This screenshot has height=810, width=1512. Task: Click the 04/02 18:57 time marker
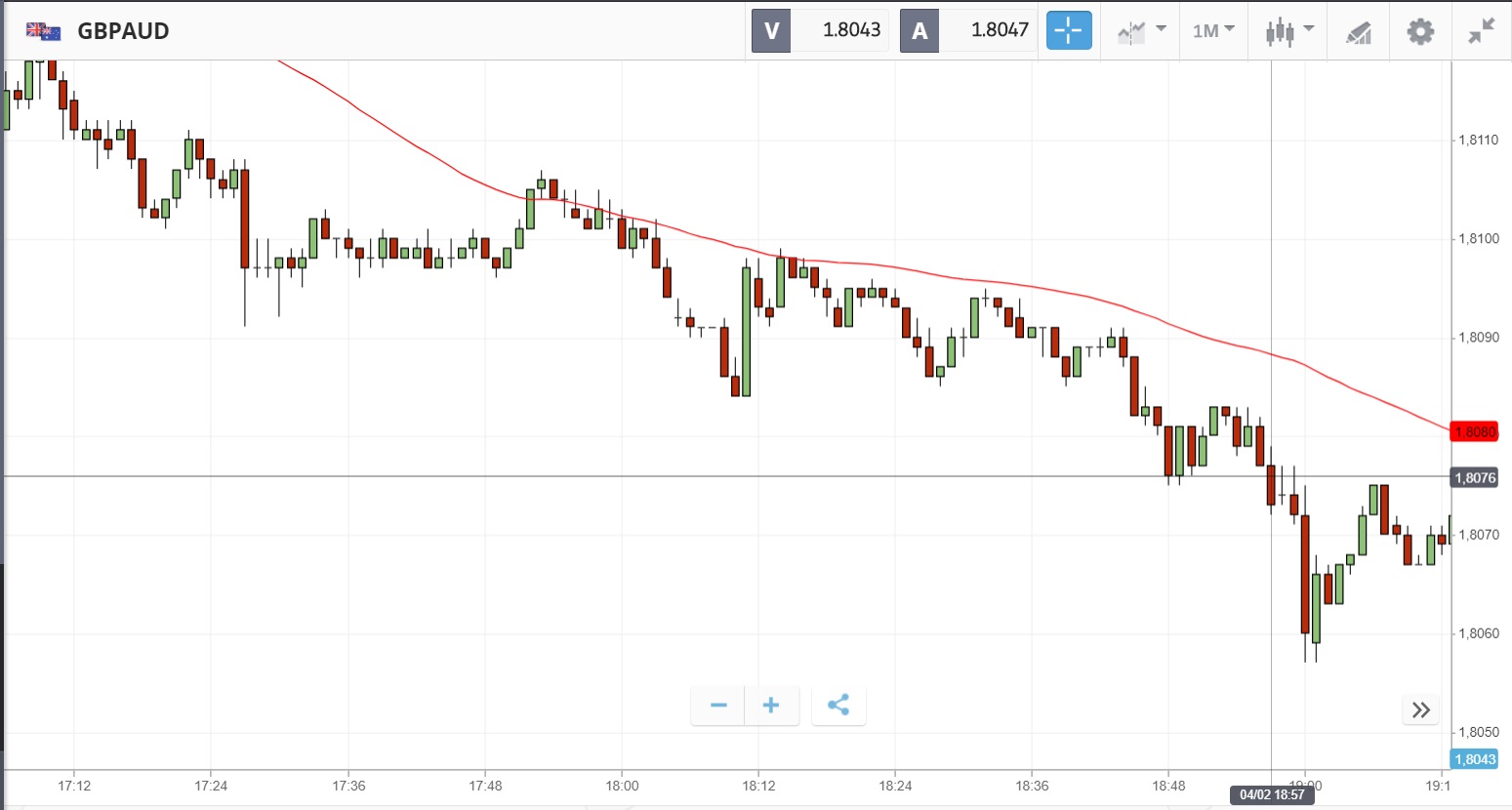coord(1271,794)
